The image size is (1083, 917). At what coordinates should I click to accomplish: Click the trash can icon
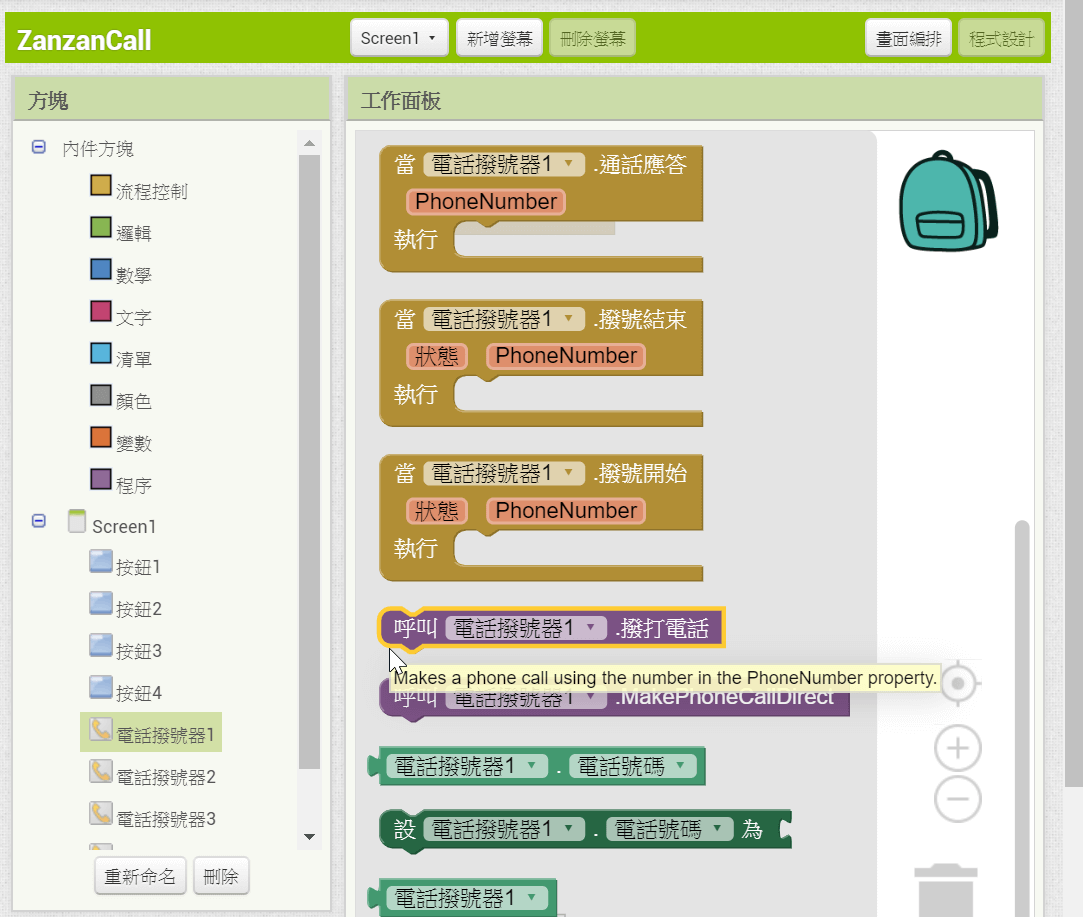coord(946,890)
